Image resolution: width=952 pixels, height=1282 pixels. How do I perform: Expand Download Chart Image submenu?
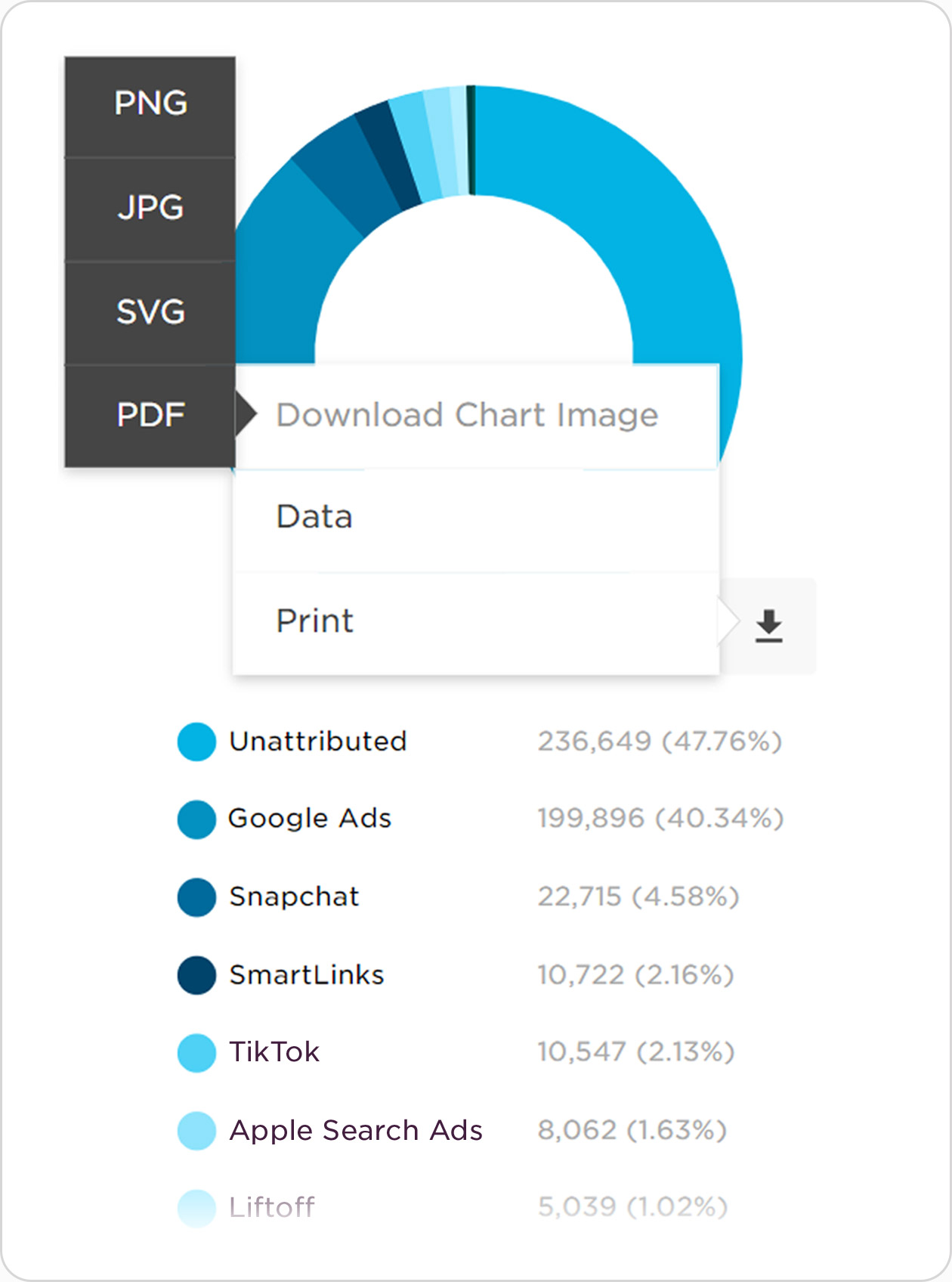click(467, 416)
